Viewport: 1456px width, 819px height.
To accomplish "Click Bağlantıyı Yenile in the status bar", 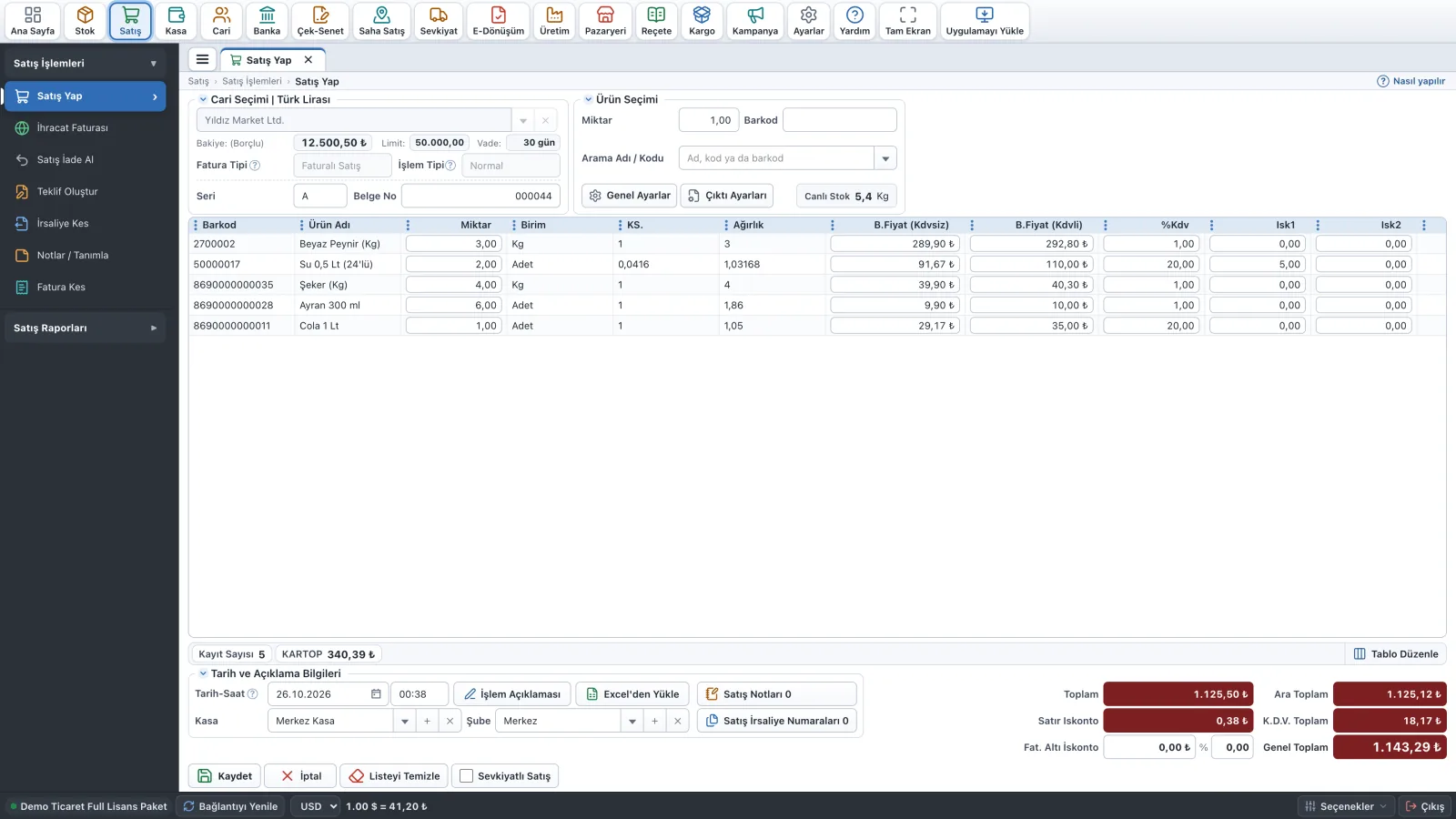I will tap(230, 806).
